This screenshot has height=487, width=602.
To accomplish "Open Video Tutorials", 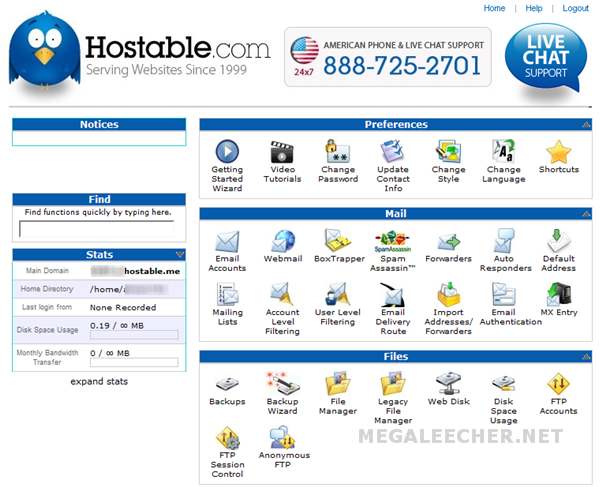I will pos(282,161).
